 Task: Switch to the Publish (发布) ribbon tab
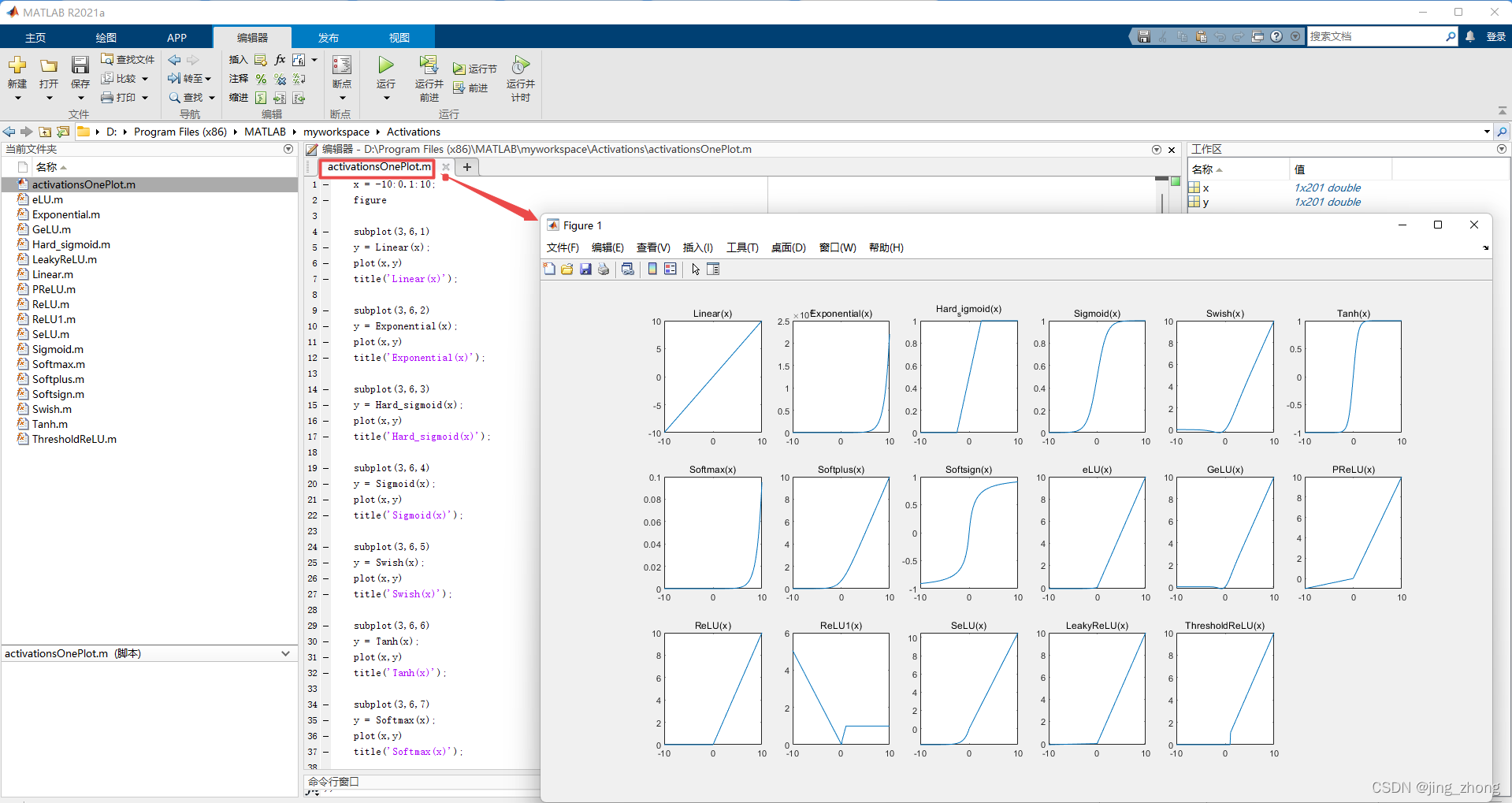coord(329,38)
